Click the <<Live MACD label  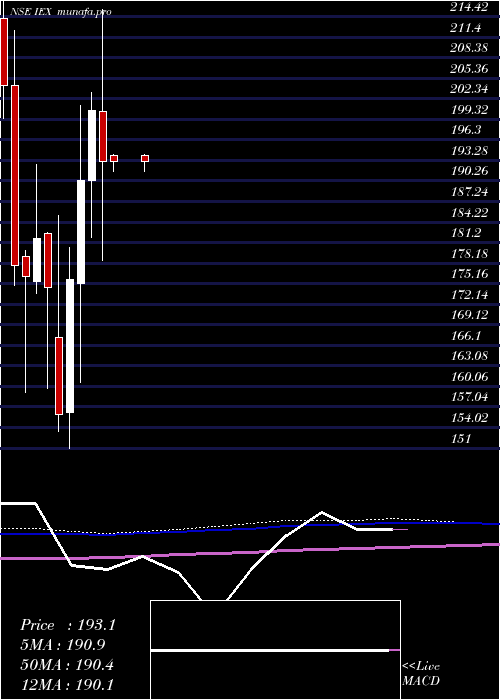421,674
